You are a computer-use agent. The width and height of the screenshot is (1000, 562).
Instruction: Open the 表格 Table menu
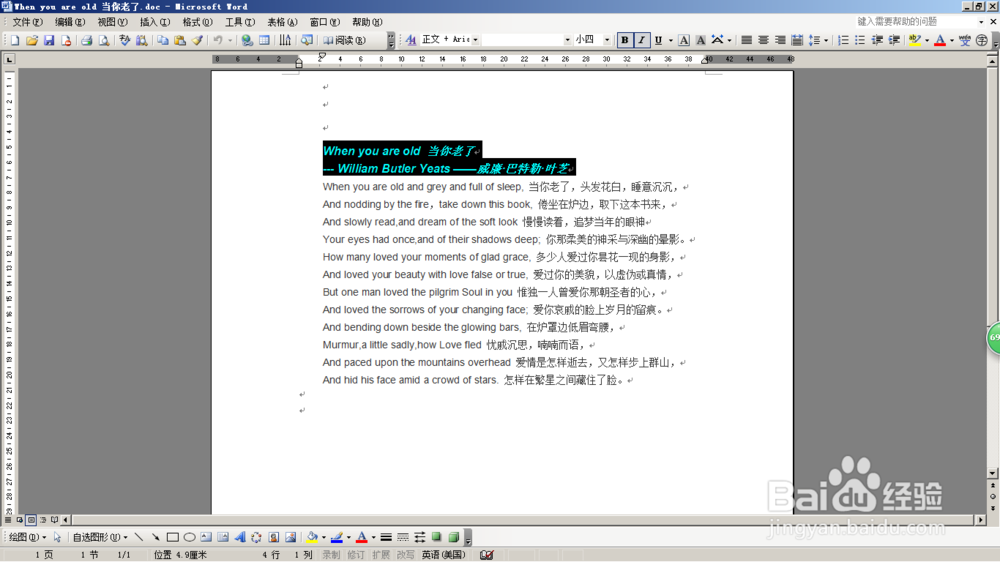pyautogui.click(x=283, y=22)
